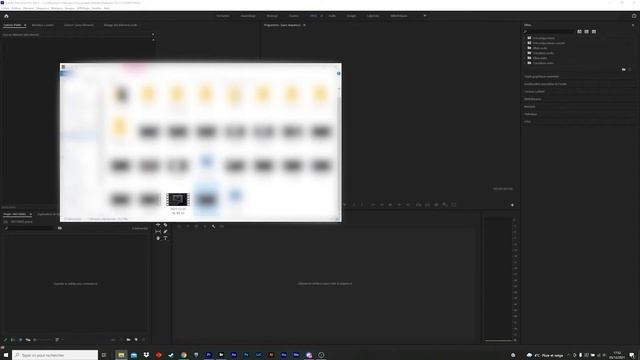640x360 pixels.
Task: Delete custom item in Effects panel
Action: coord(630,70)
